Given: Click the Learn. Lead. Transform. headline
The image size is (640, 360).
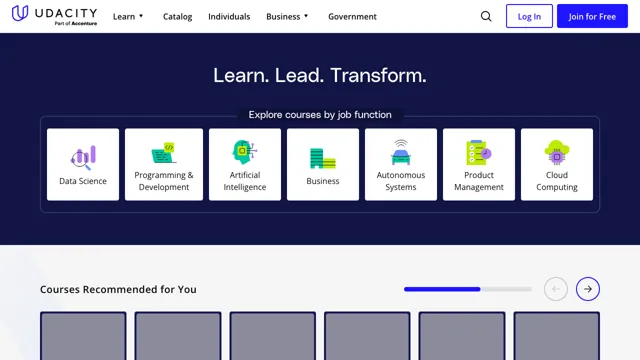Looking at the screenshot, I should [320, 76].
